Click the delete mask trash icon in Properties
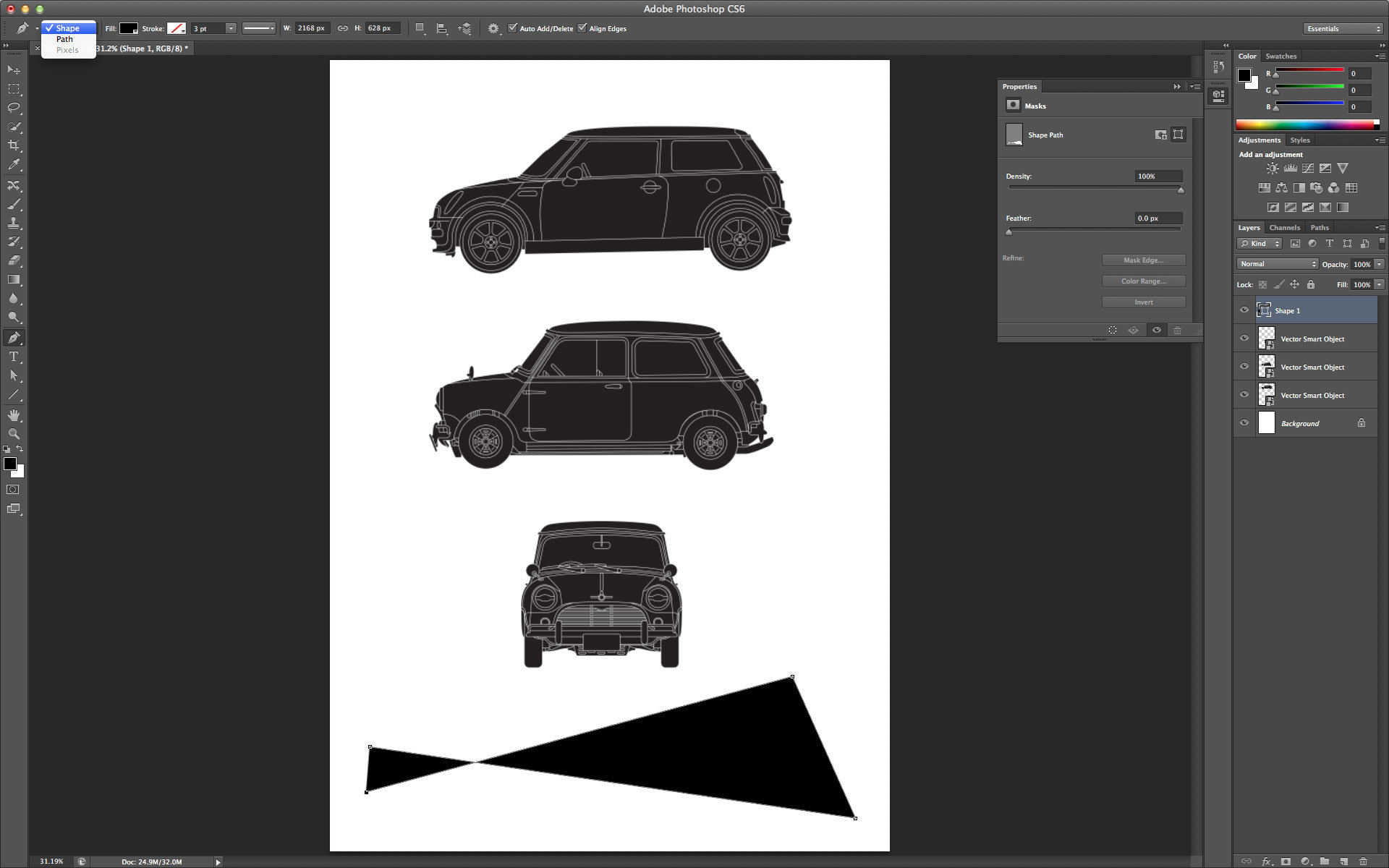1389x868 pixels. click(x=1178, y=330)
